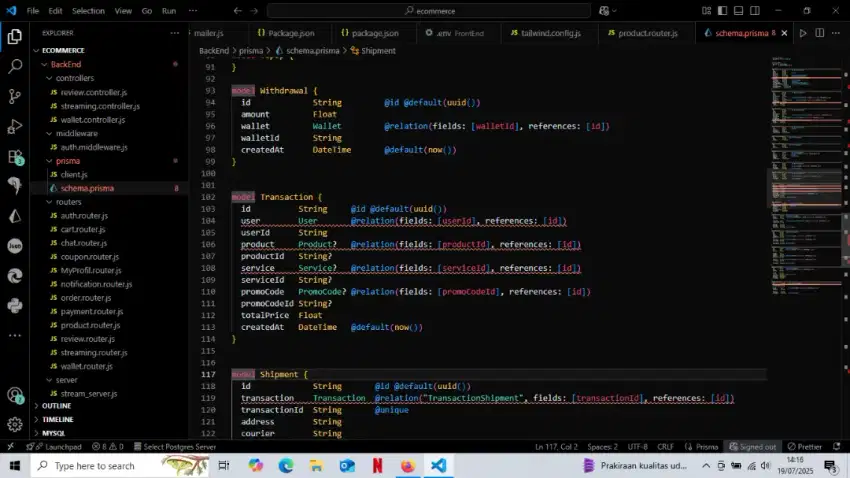Open the Manage settings gear
The width and height of the screenshot is (850, 478).
coord(15,424)
